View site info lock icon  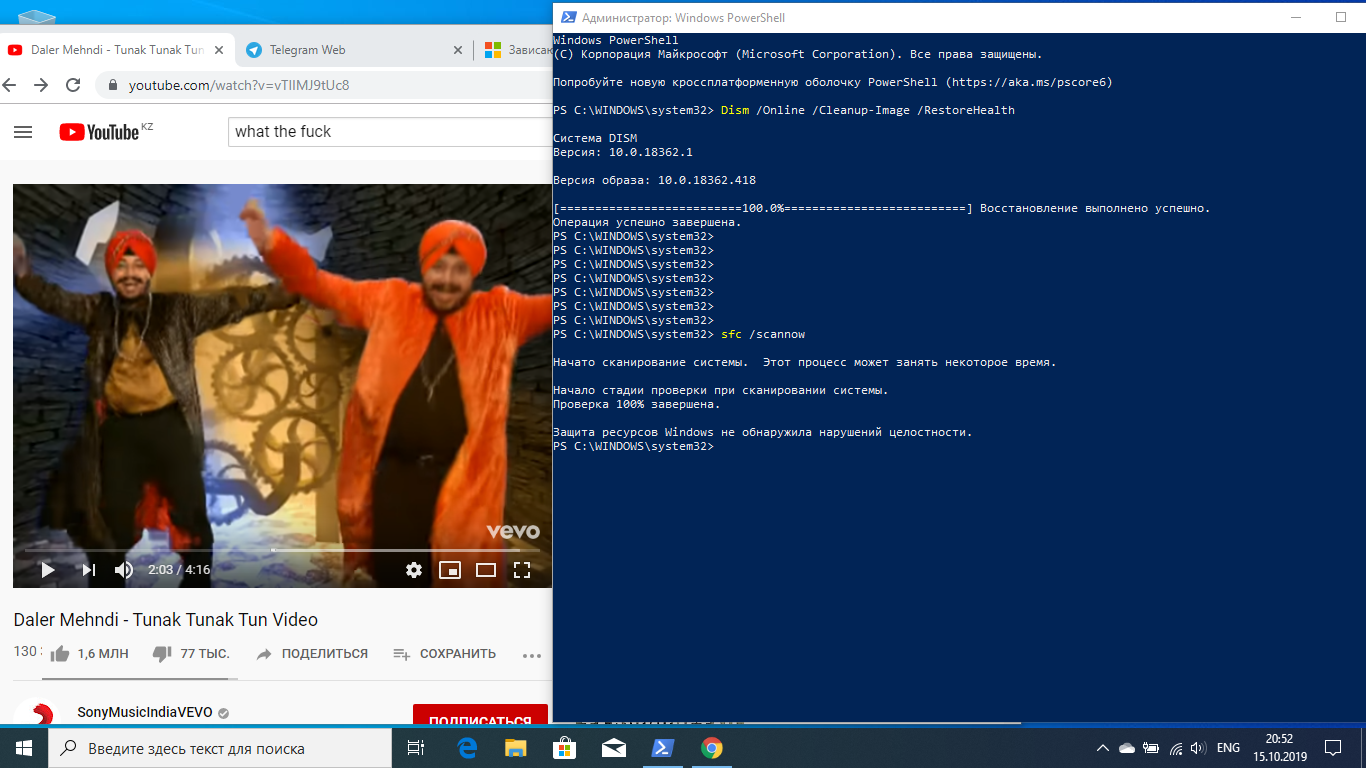[x=112, y=85]
